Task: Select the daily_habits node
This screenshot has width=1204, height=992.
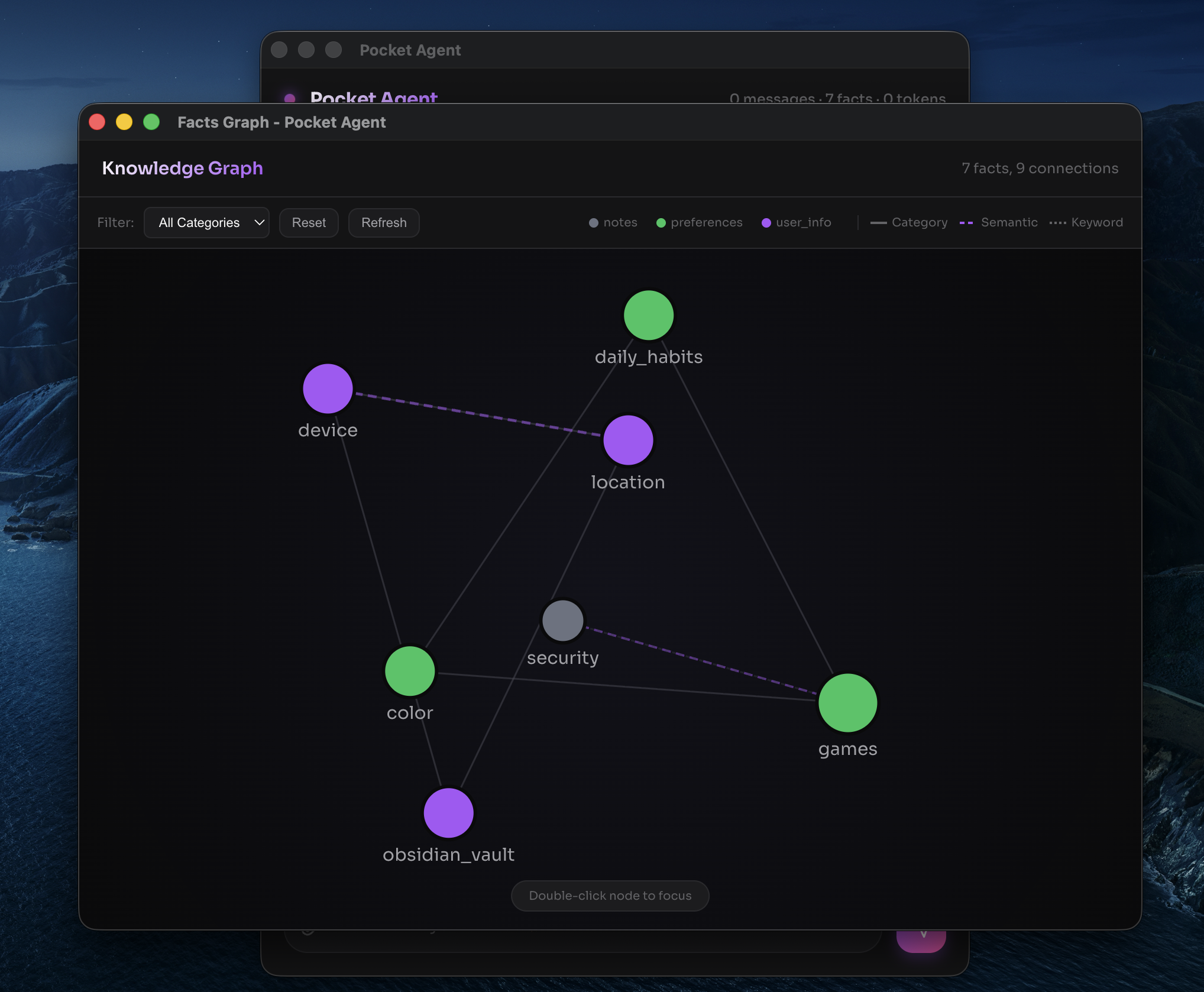Action: coord(648,315)
